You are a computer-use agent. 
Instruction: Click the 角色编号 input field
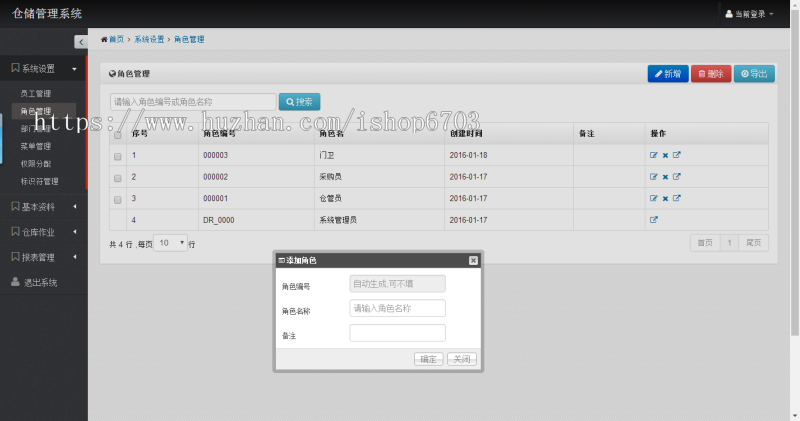click(397, 284)
